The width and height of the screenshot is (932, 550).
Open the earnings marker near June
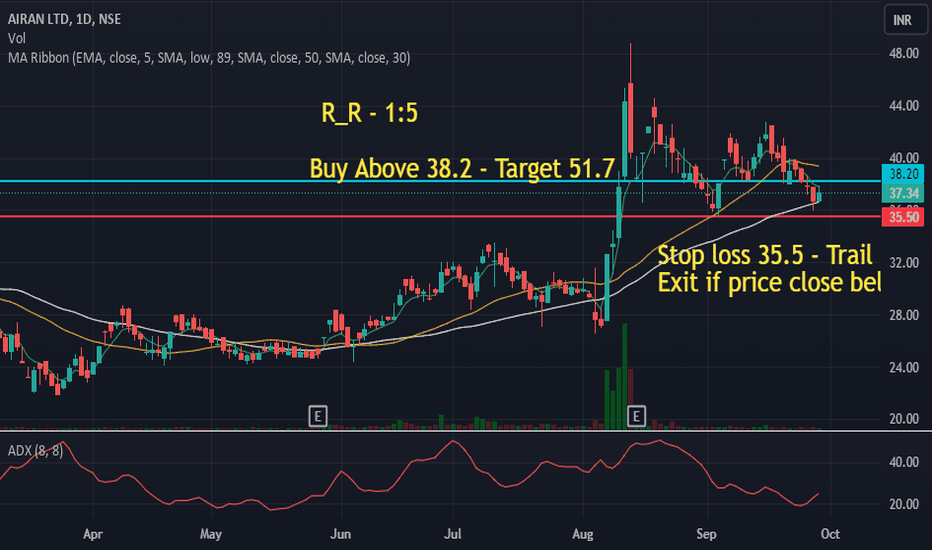pos(318,416)
